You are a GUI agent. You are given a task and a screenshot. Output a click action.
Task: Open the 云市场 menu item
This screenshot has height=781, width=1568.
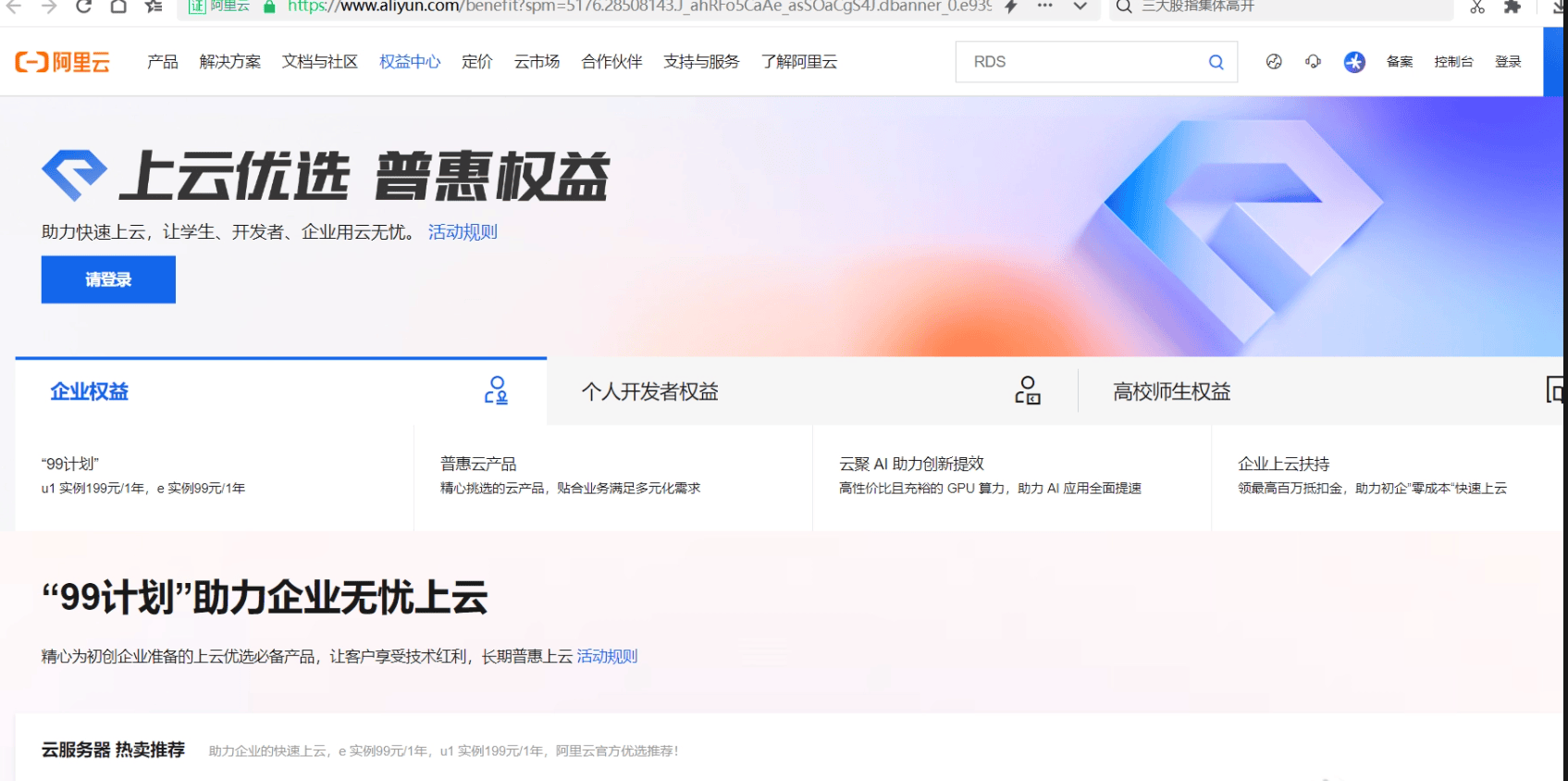[537, 62]
